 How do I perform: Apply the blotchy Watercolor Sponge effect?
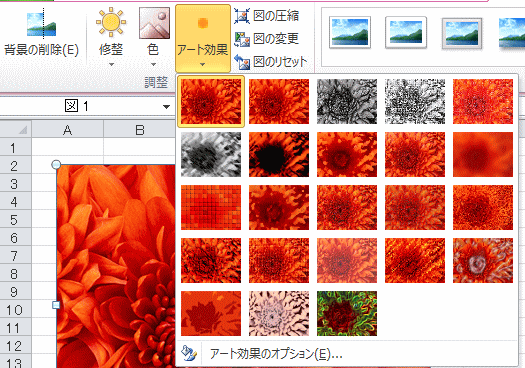point(279,207)
